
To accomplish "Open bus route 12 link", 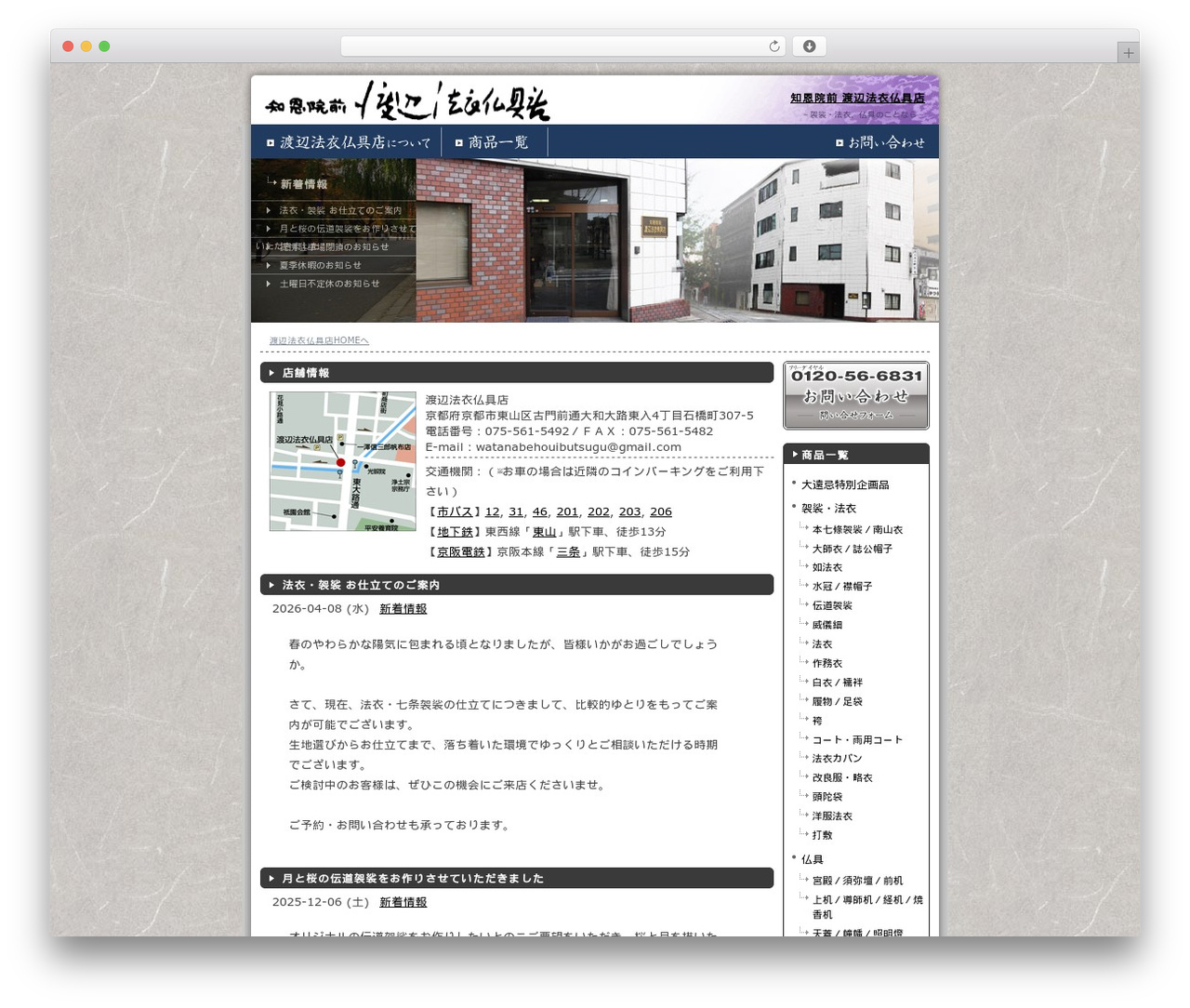I will [x=493, y=511].
